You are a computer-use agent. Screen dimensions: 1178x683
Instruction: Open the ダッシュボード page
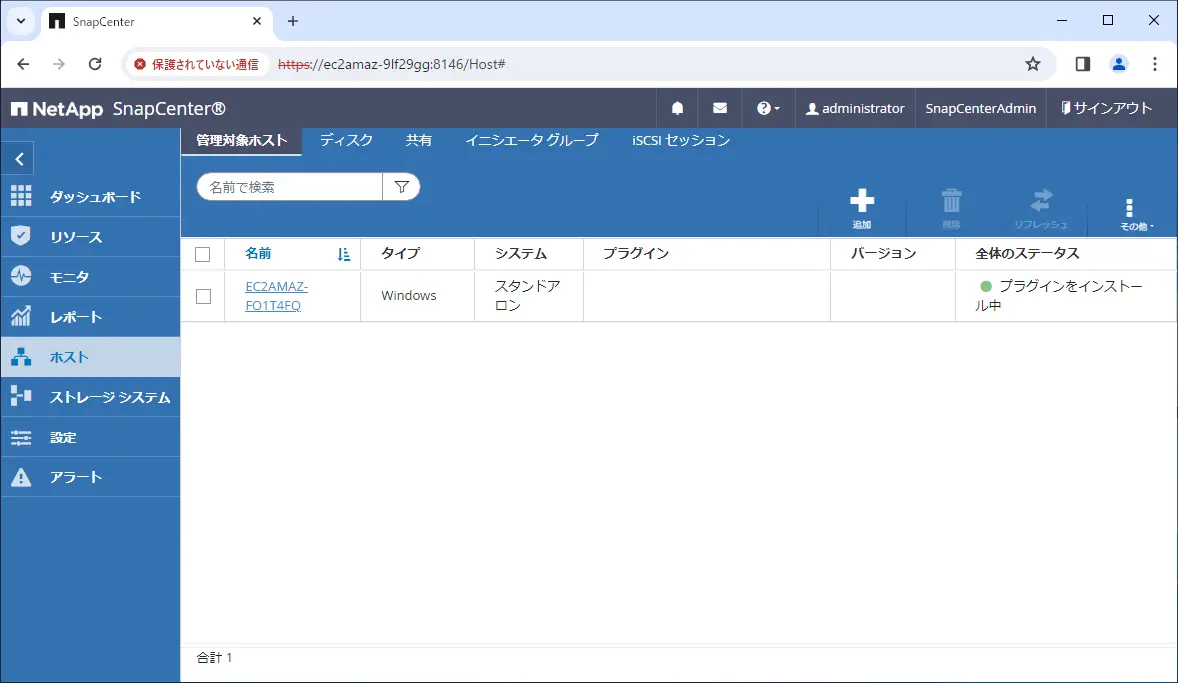pos(90,197)
